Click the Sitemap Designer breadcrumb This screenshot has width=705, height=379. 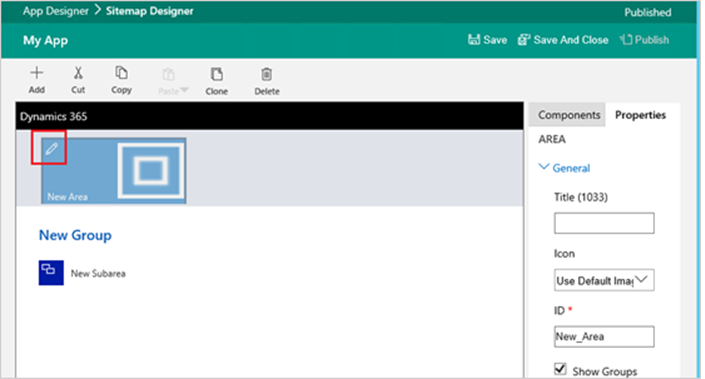[149, 11]
